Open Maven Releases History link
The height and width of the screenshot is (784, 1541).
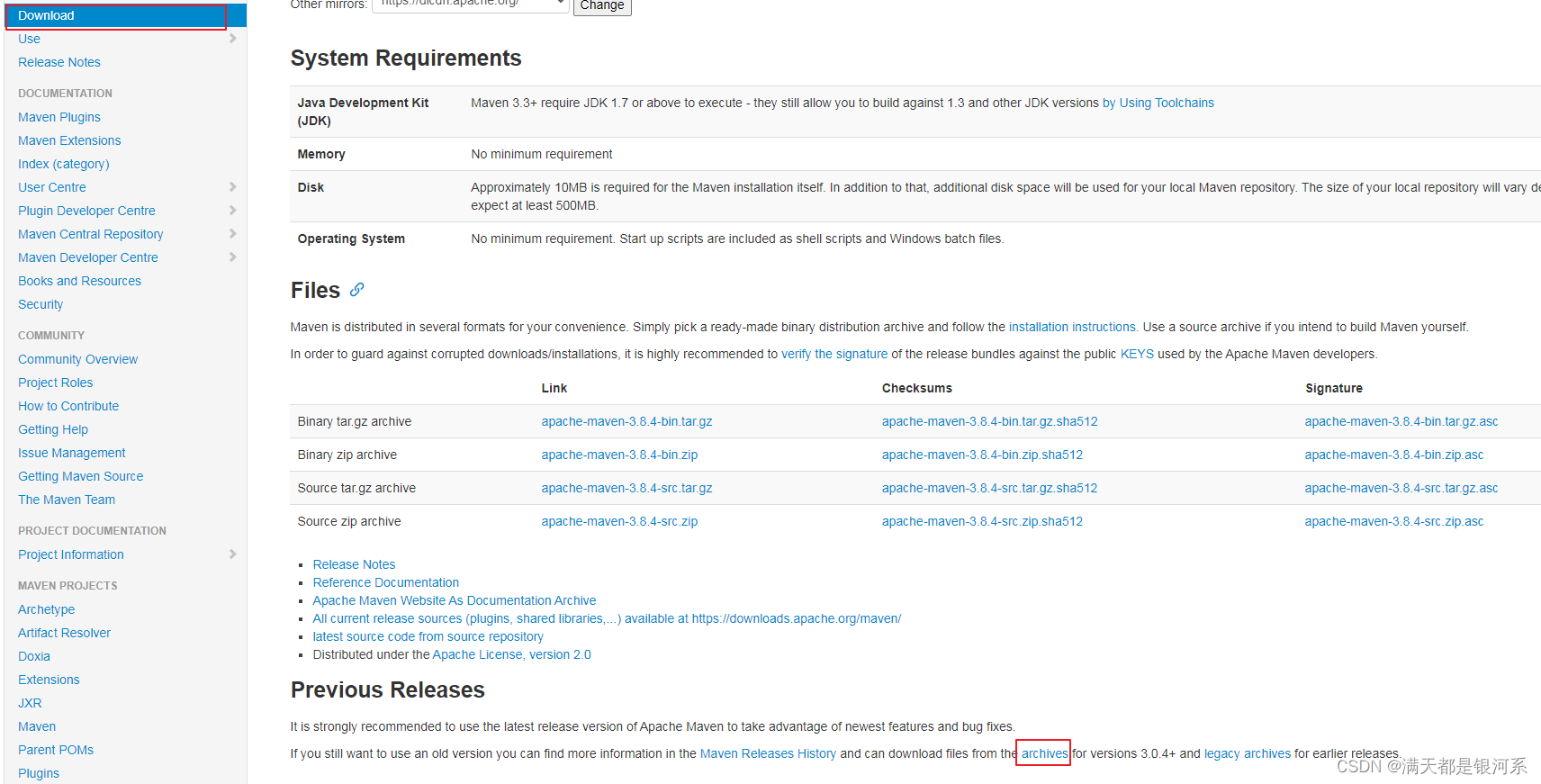click(x=768, y=753)
